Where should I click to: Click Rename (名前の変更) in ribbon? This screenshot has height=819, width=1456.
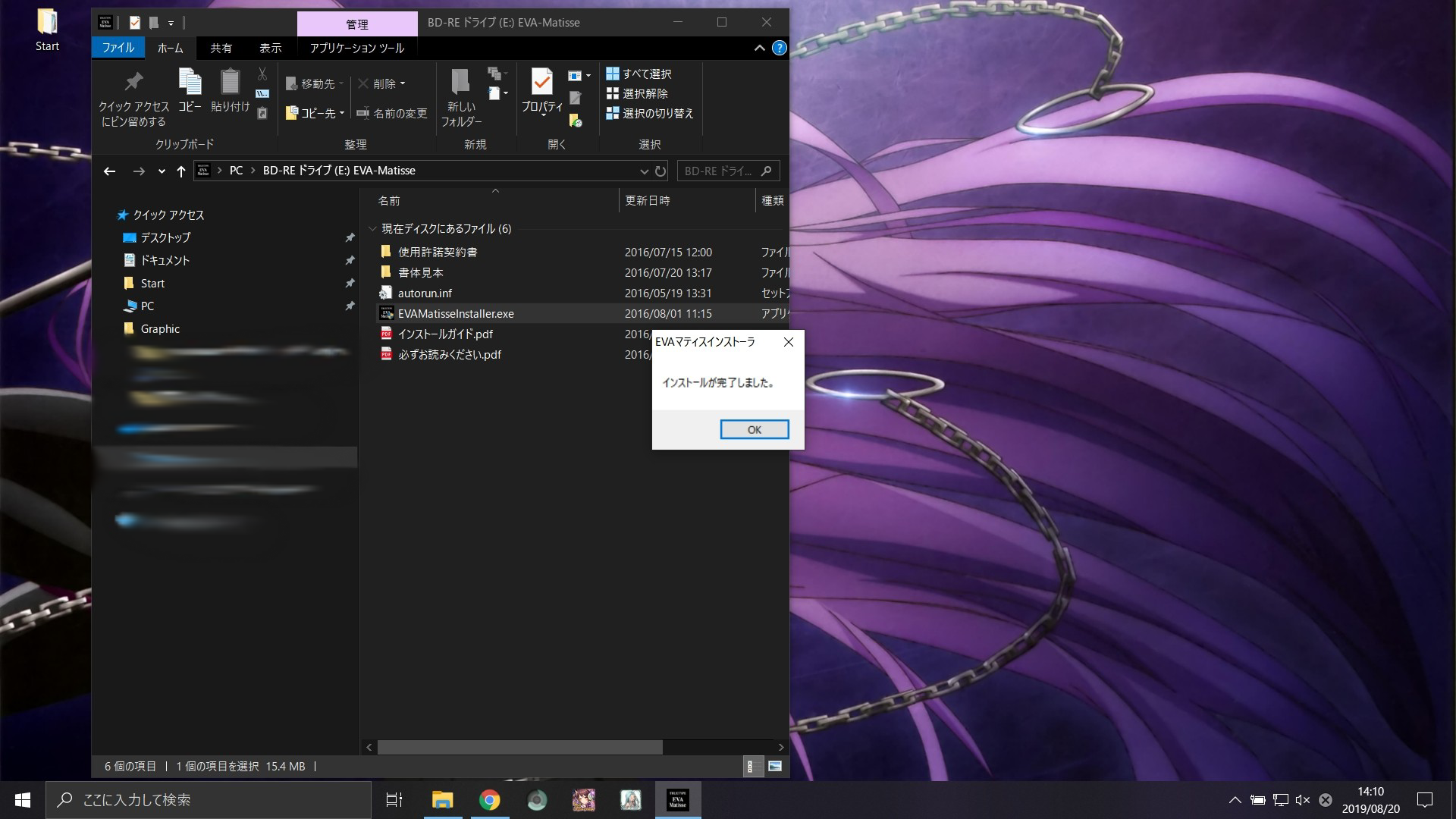392,113
